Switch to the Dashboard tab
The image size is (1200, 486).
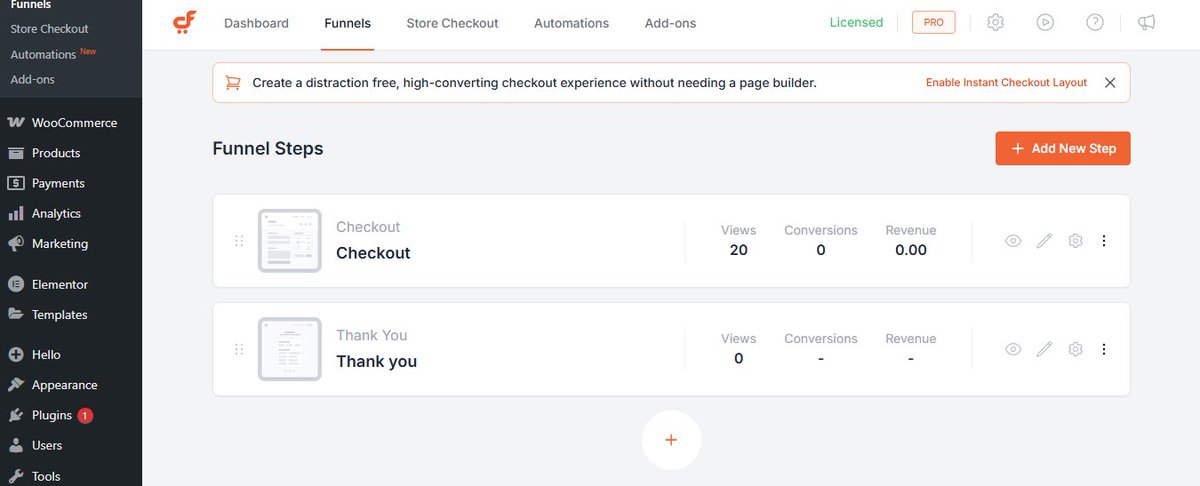tap(256, 23)
